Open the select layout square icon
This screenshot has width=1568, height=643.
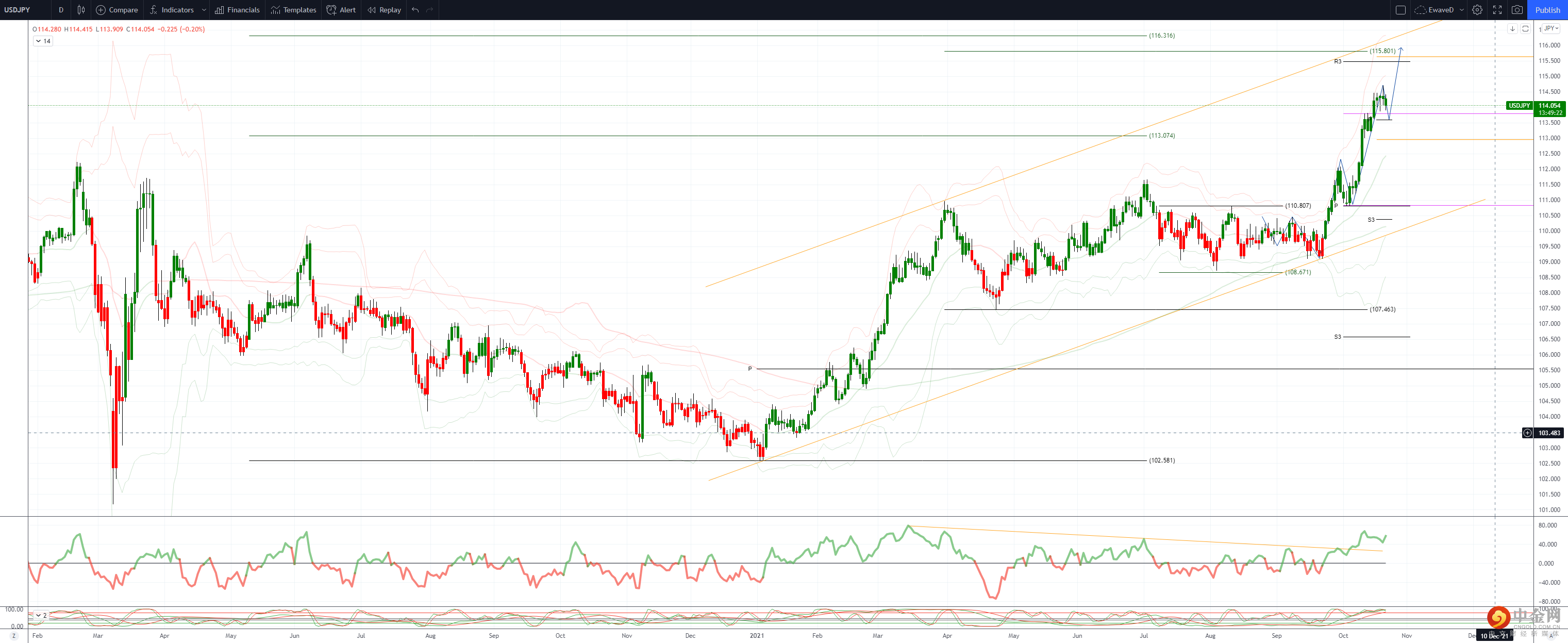coord(1400,10)
